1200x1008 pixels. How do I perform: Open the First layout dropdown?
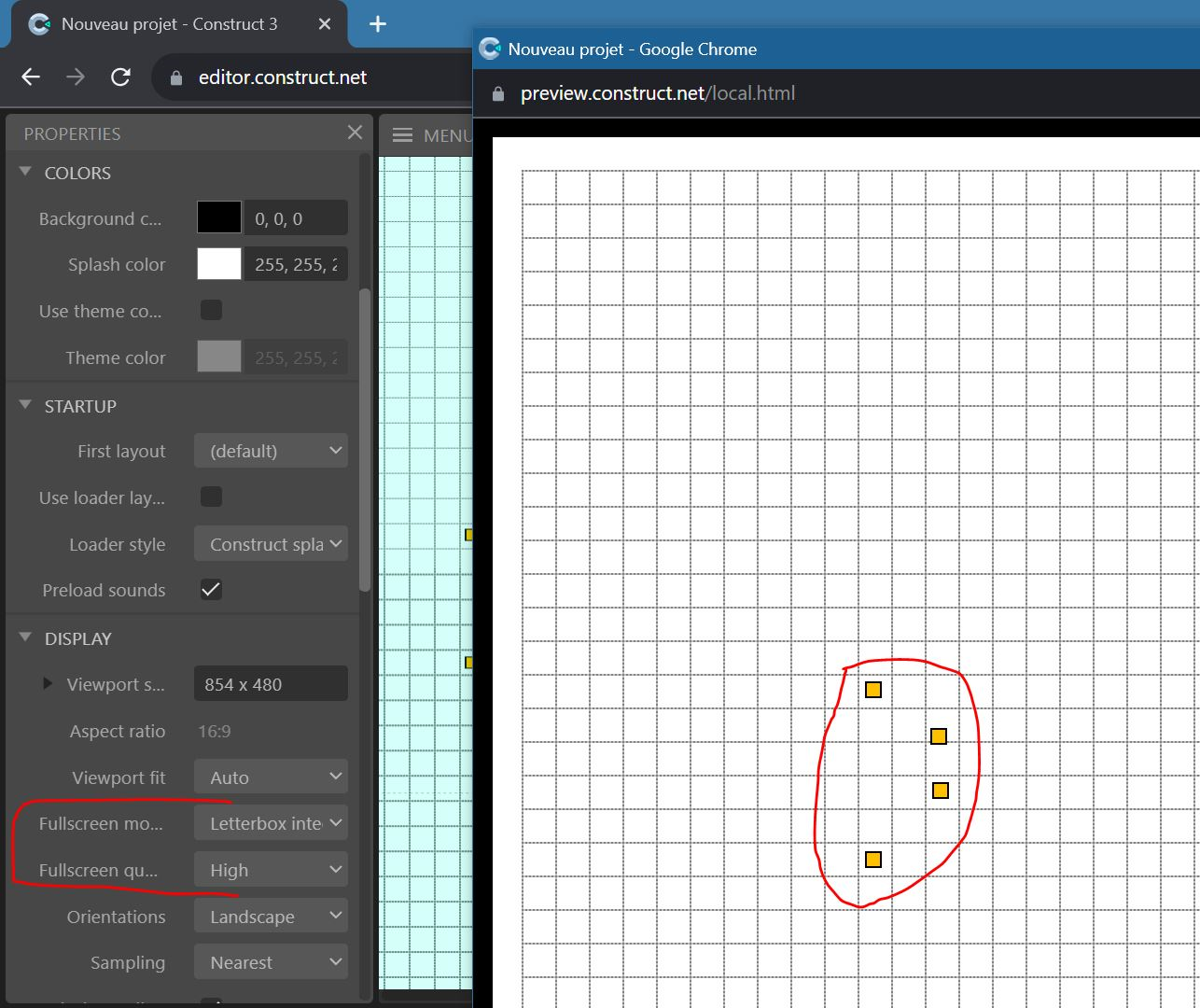click(271, 451)
